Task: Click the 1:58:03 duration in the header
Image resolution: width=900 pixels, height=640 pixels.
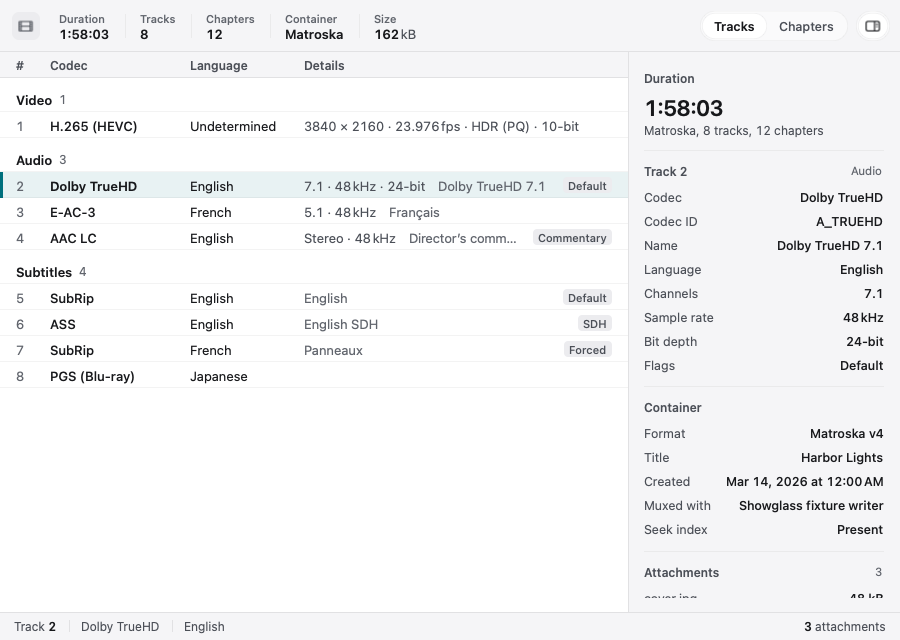Action: click(84, 34)
